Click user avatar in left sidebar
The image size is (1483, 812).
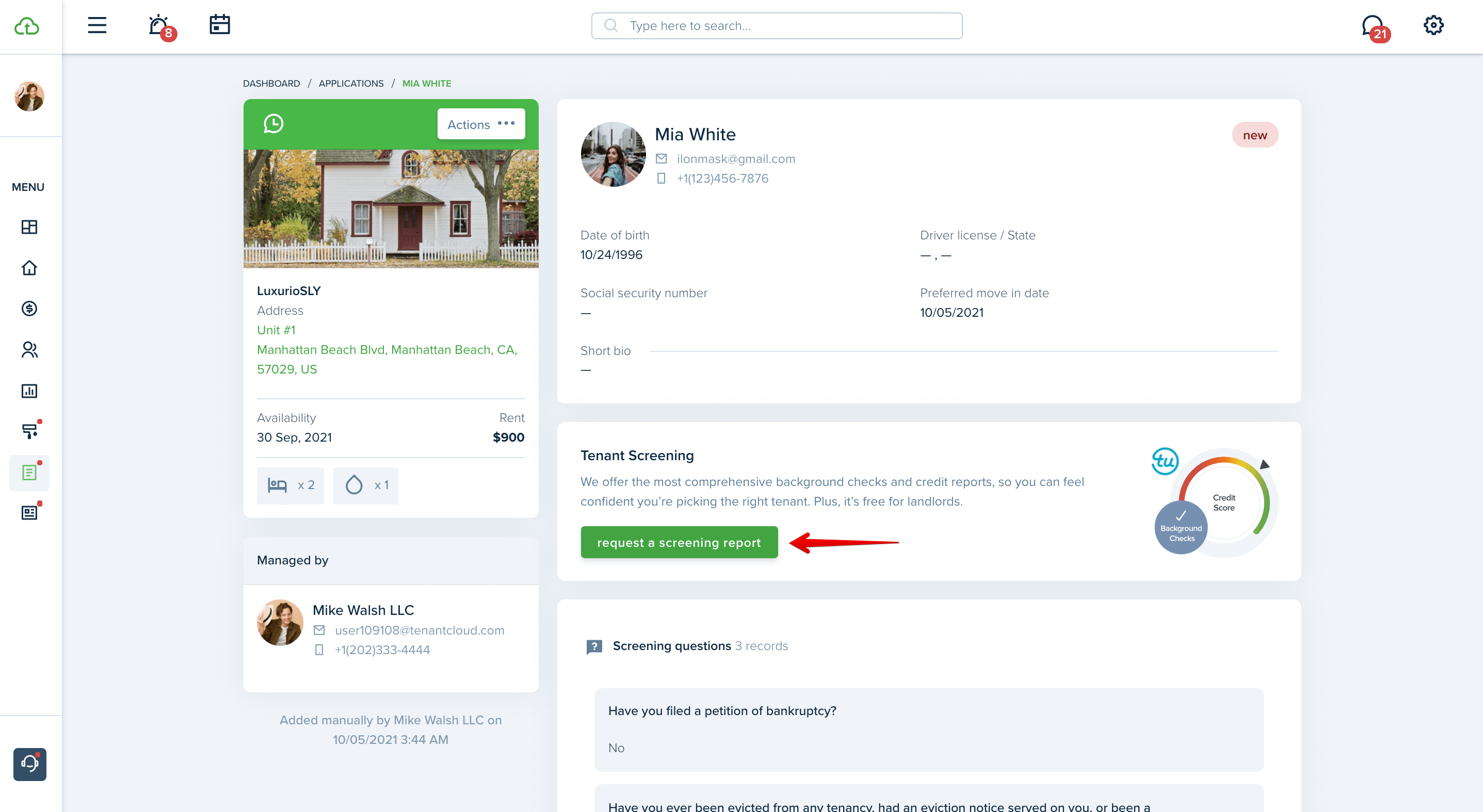[29, 96]
